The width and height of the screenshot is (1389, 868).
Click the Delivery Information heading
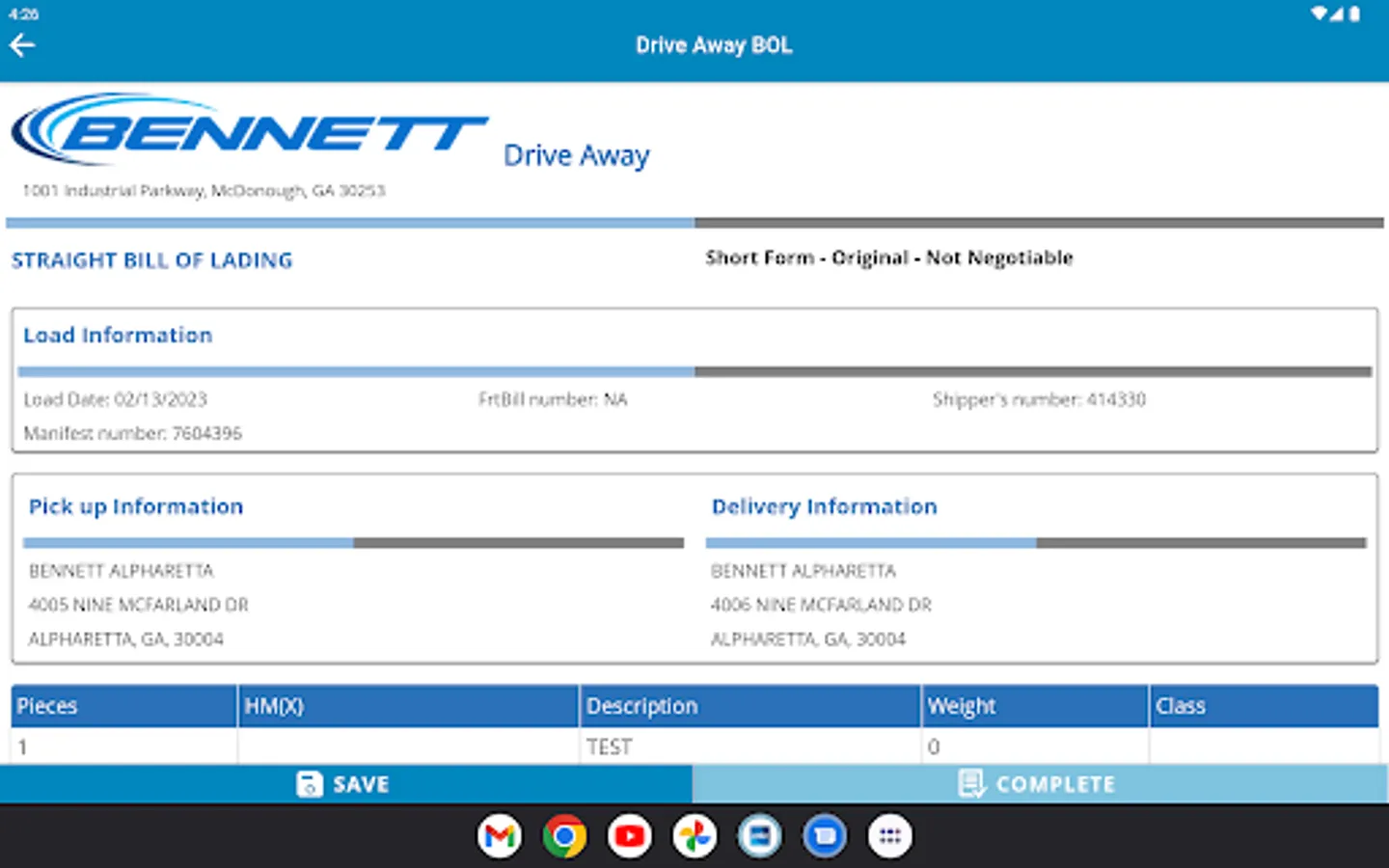825,506
